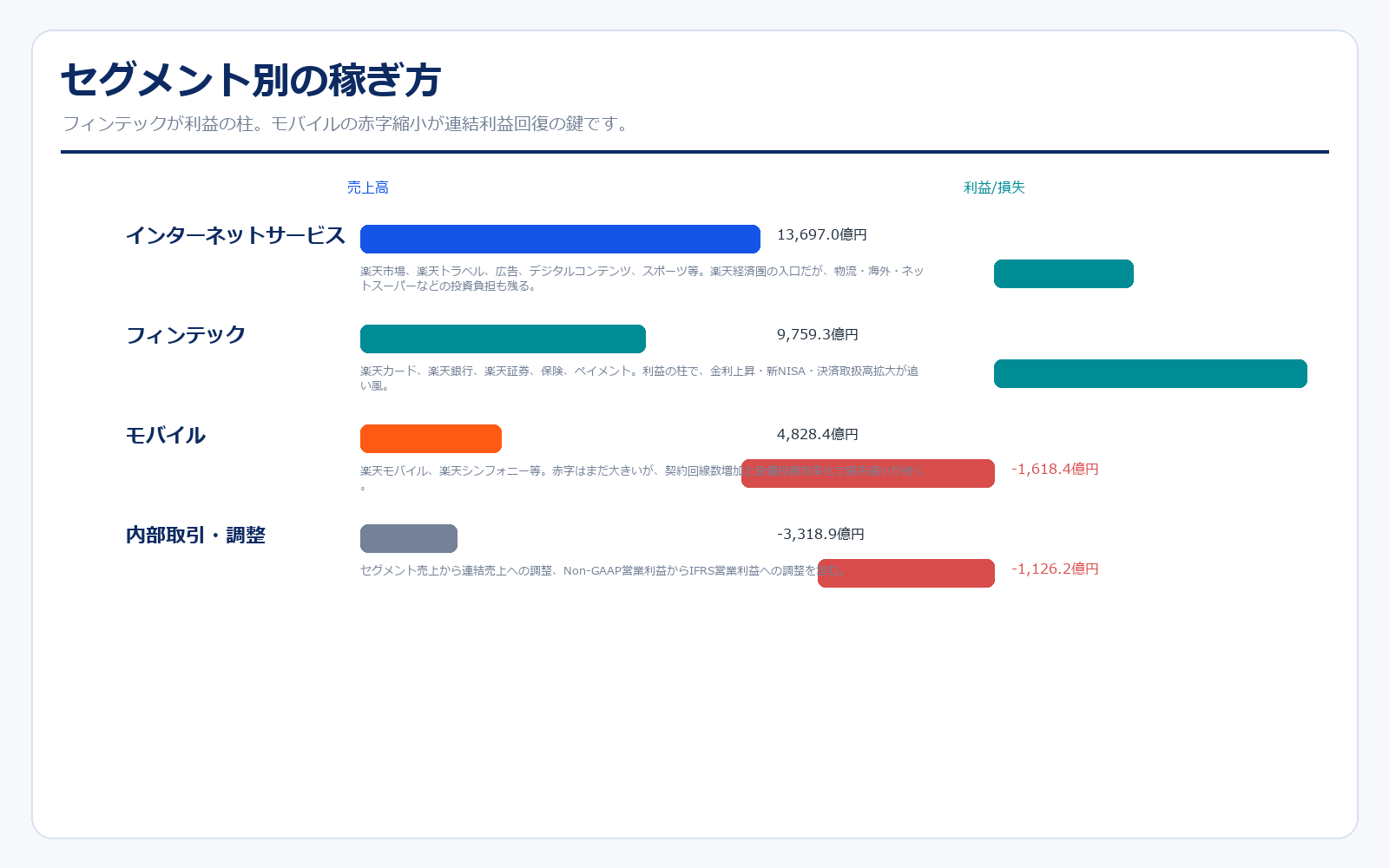Image resolution: width=1389 pixels, height=868 pixels.
Task: Click the -3,318.9億円 revenue value
Action: click(820, 534)
